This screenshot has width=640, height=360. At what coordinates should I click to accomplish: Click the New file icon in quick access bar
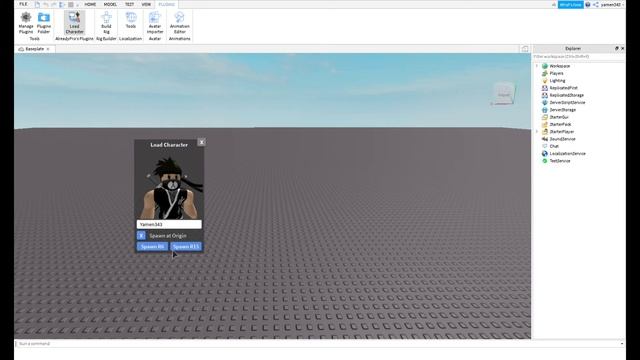tap(37, 4)
